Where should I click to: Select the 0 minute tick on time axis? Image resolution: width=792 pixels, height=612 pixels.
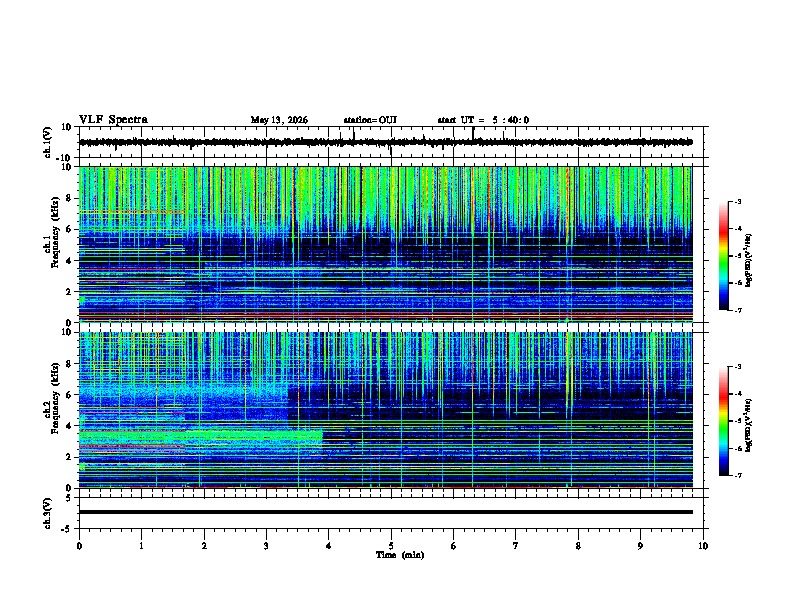[79, 546]
